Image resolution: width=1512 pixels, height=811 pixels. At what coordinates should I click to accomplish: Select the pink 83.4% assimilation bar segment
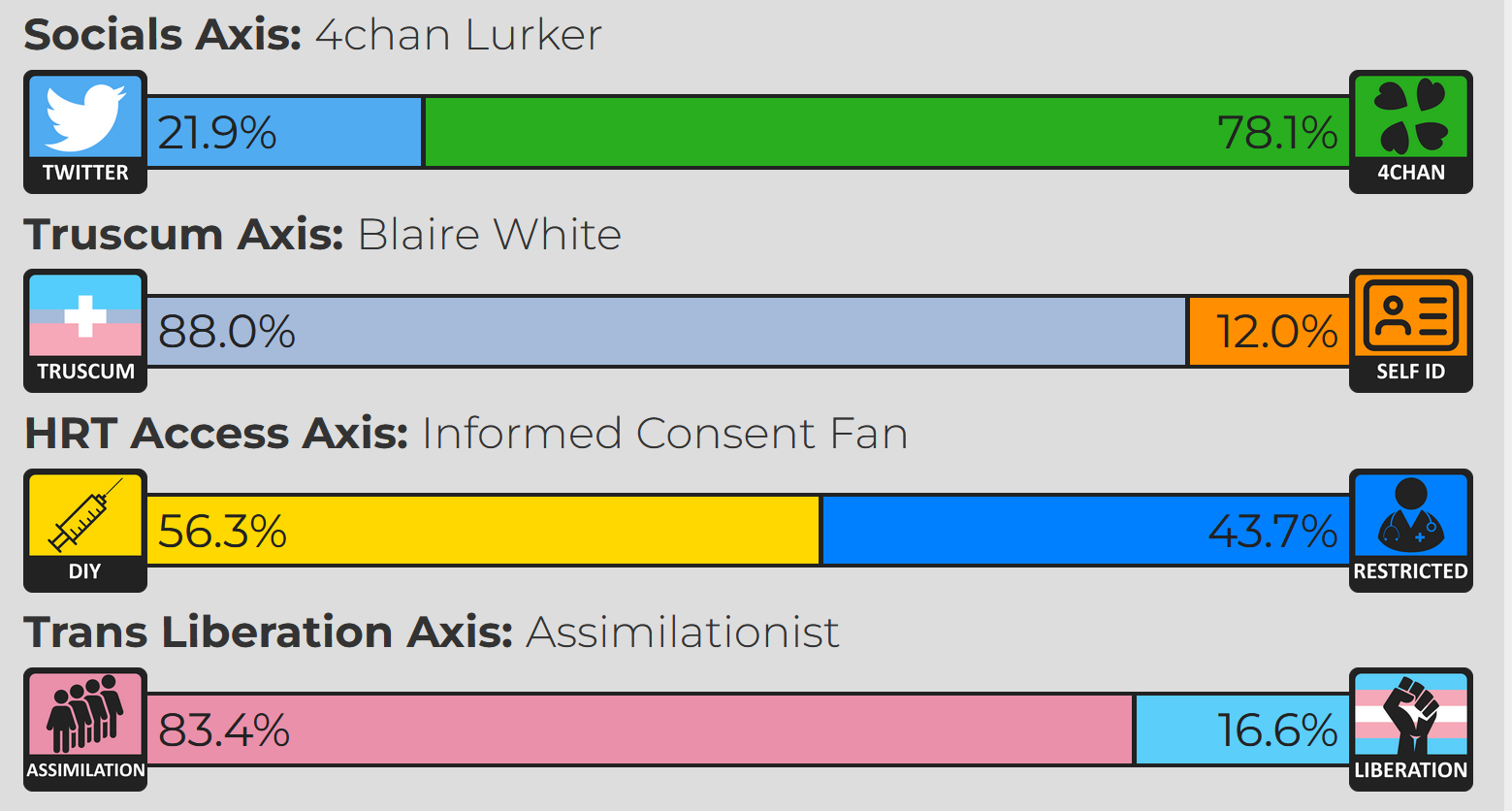pos(640,730)
